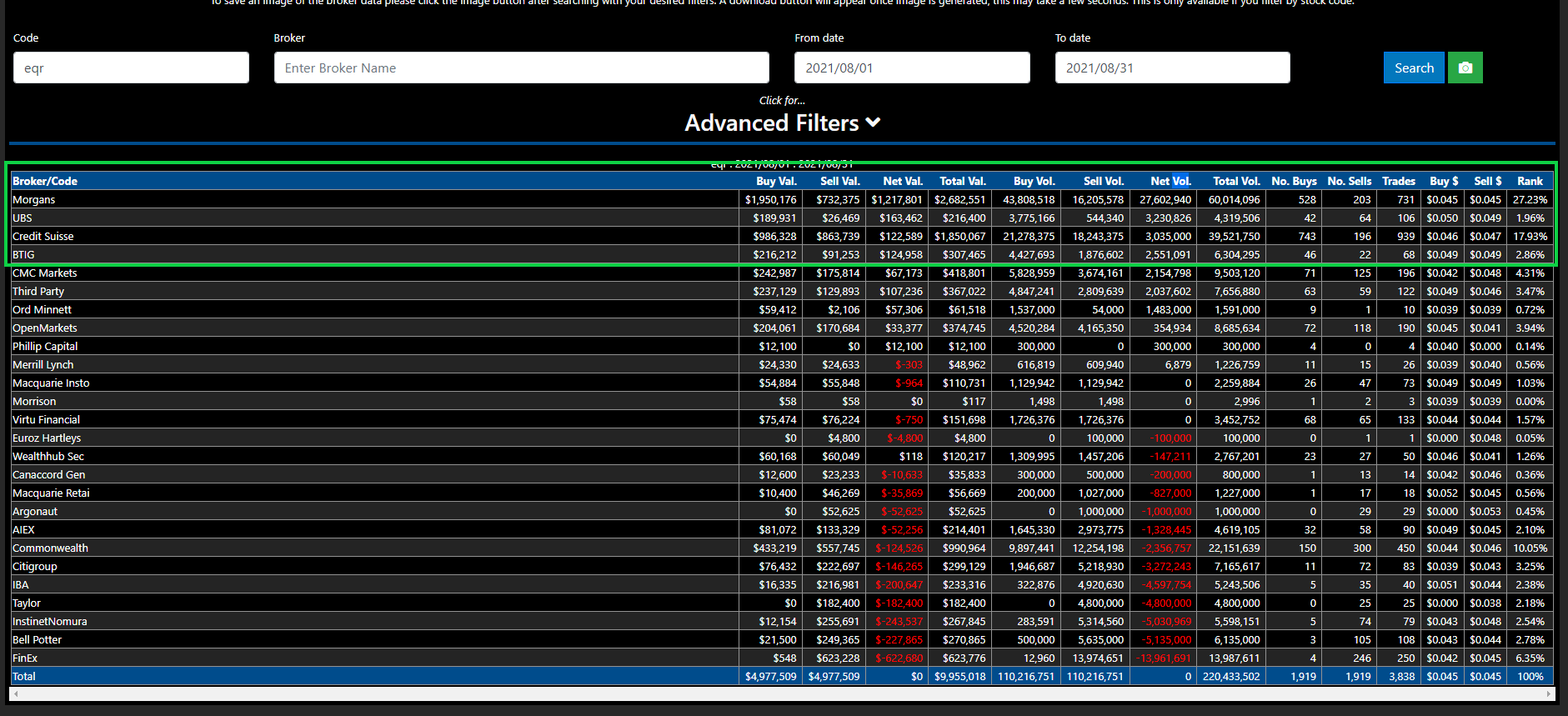Select the Phillip Capital broker name

[45, 347]
